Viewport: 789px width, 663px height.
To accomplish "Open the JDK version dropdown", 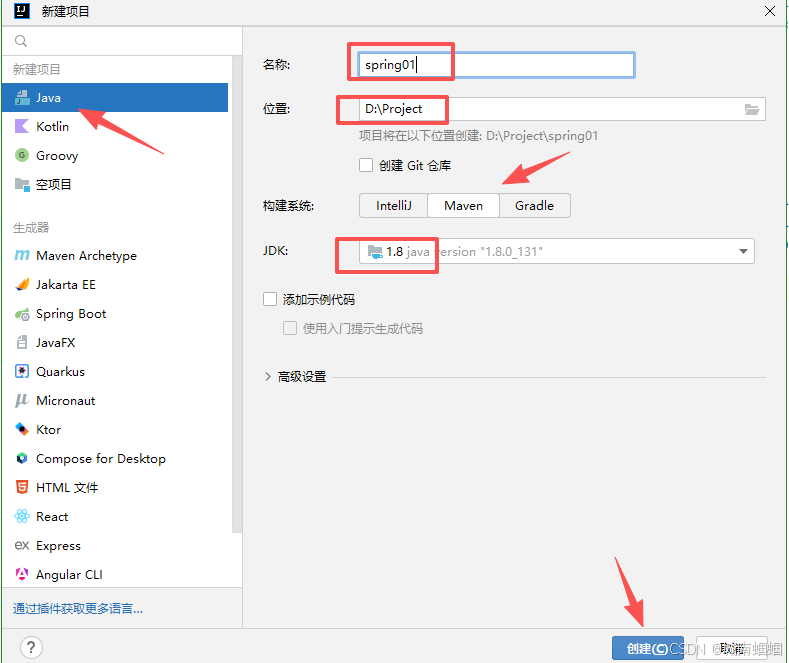I will (x=743, y=252).
